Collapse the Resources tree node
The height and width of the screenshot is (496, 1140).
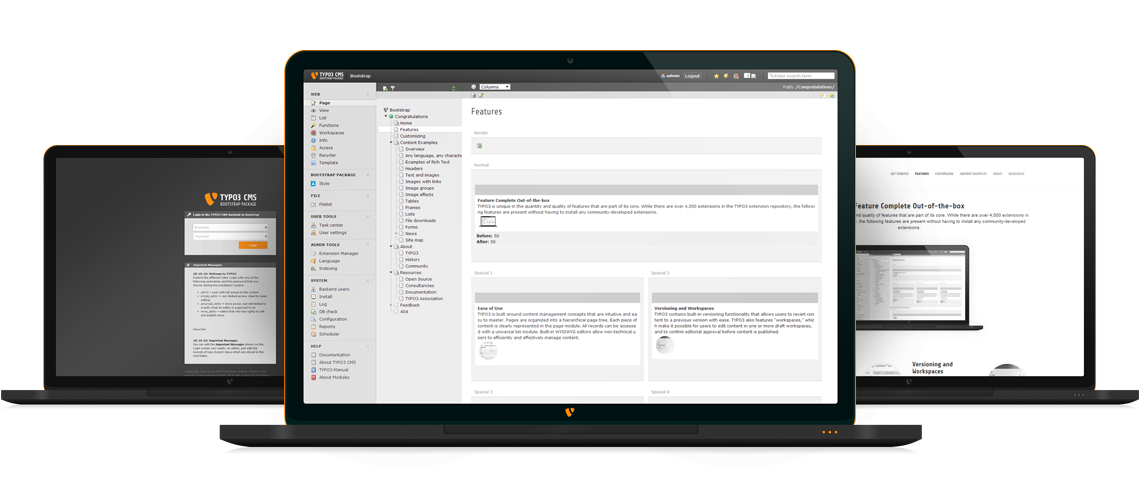pyautogui.click(x=390, y=272)
